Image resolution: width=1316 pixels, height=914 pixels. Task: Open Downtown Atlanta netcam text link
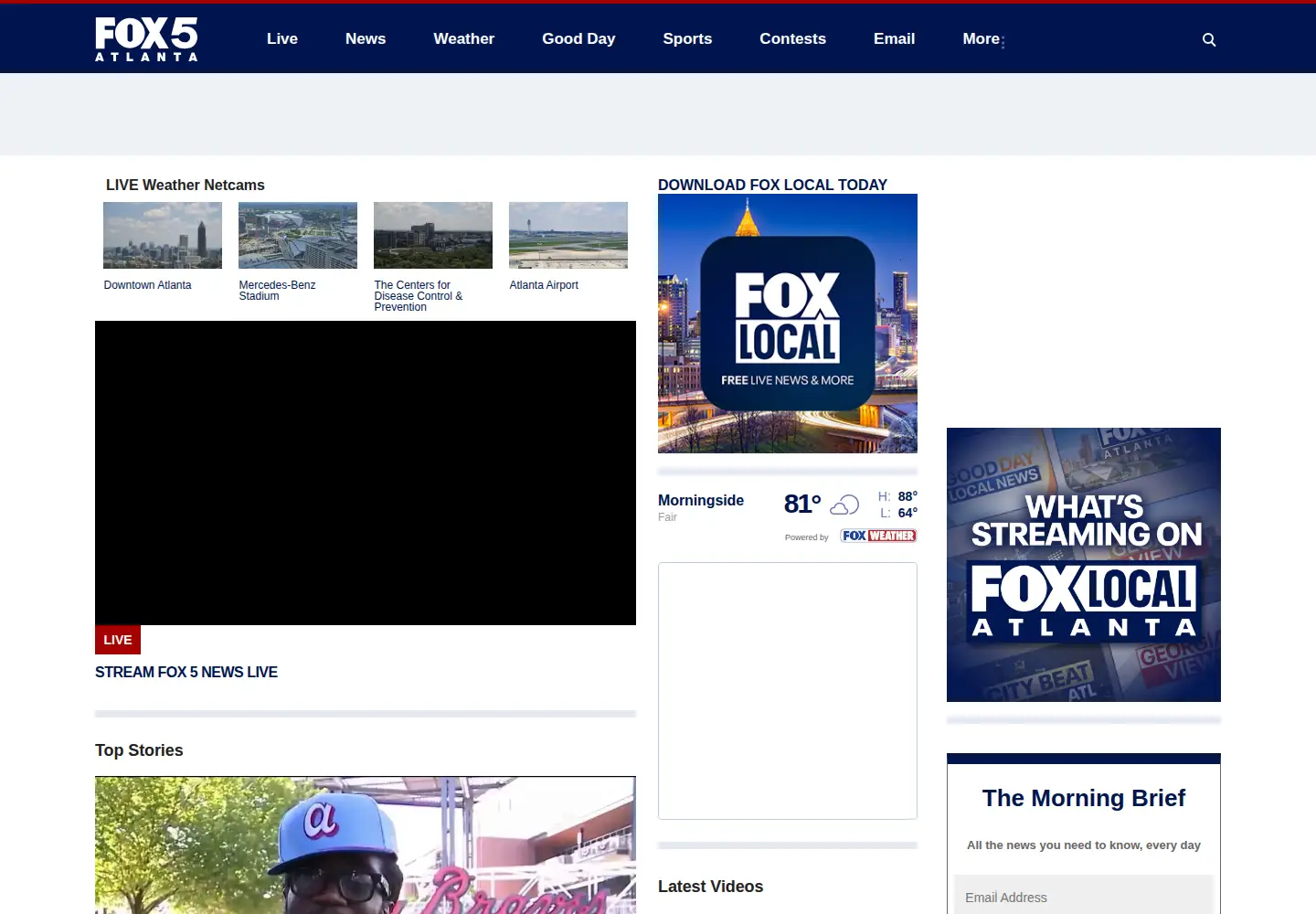pos(147,285)
